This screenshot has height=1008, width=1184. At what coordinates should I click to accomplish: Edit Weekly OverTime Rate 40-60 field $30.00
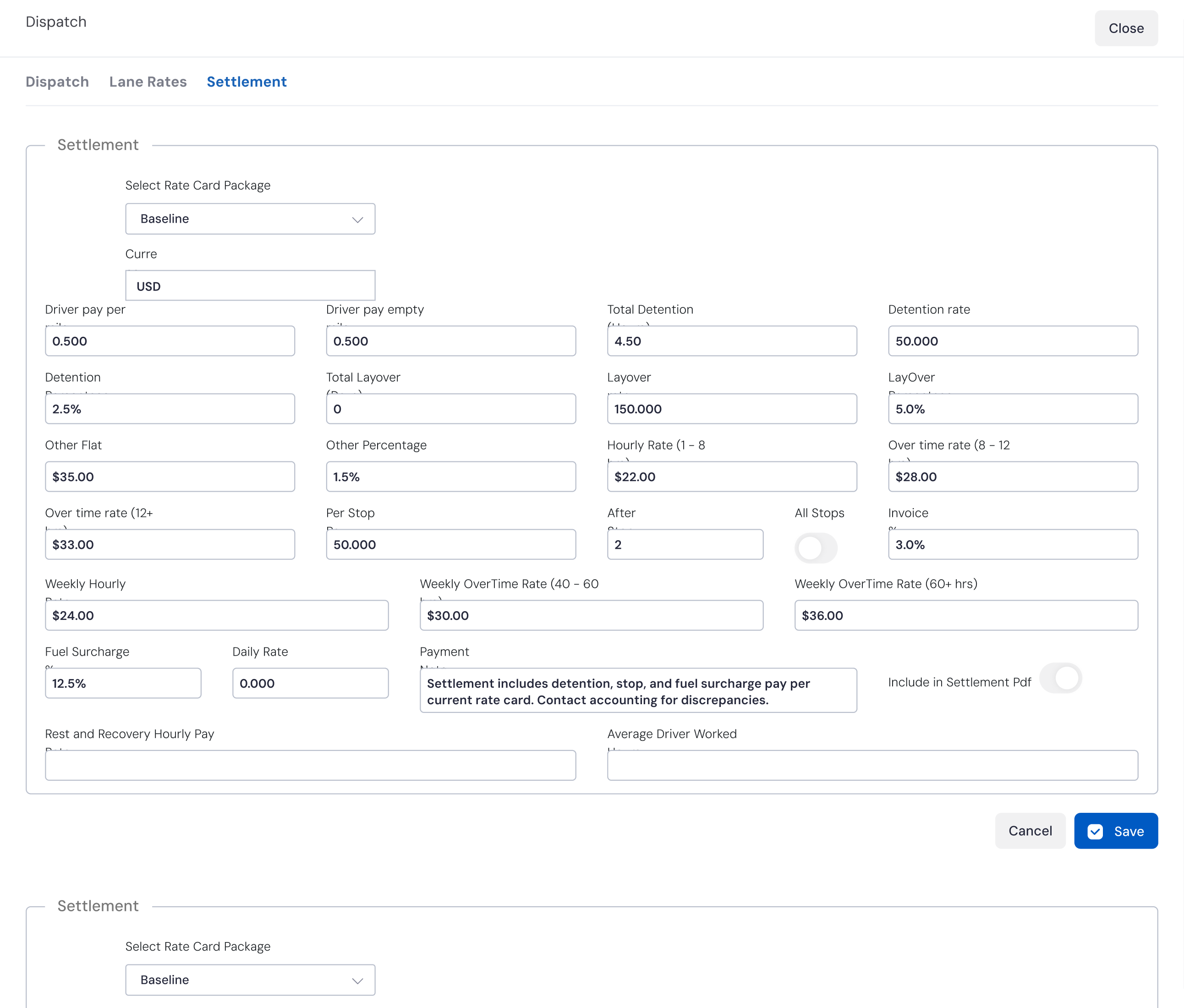click(x=592, y=615)
